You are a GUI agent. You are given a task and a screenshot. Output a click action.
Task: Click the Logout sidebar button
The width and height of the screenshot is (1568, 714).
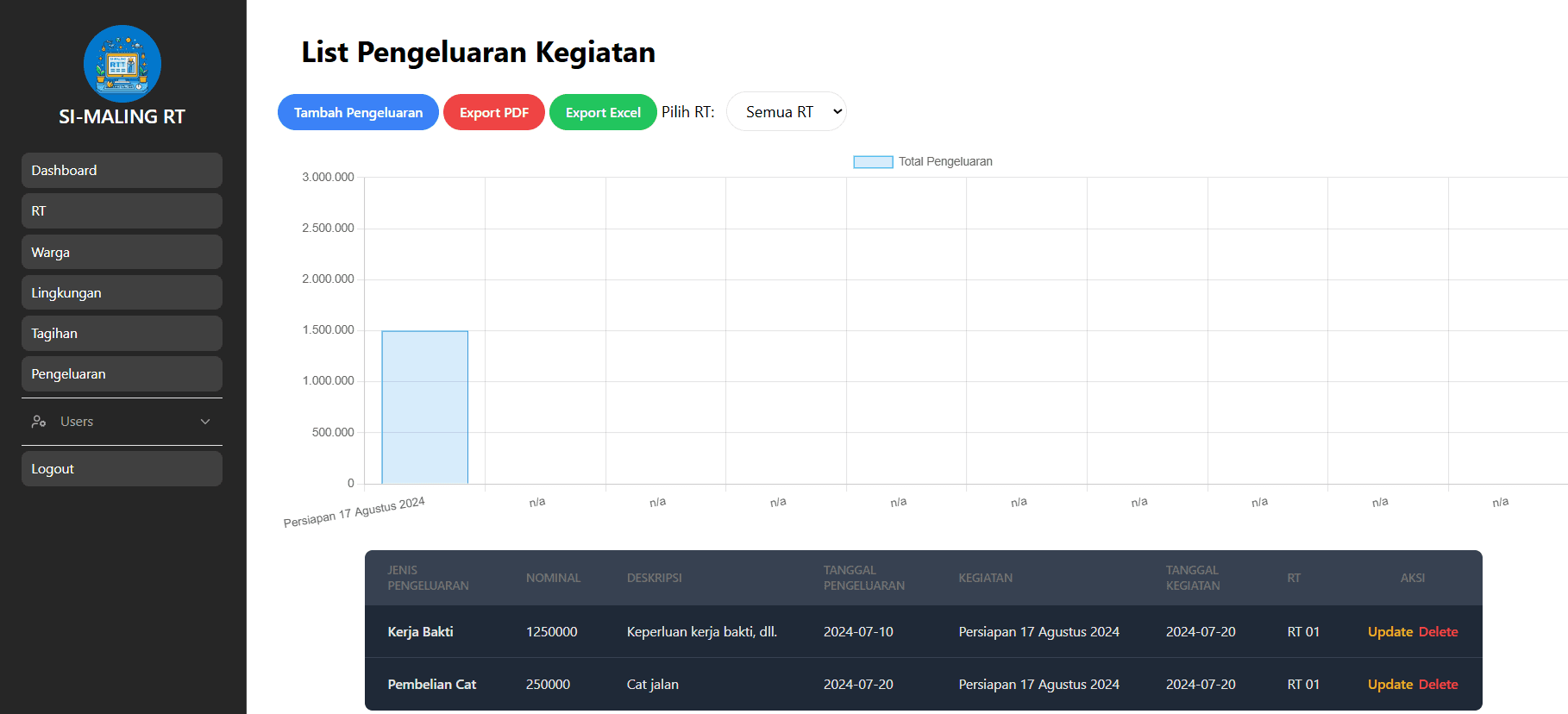[122, 469]
